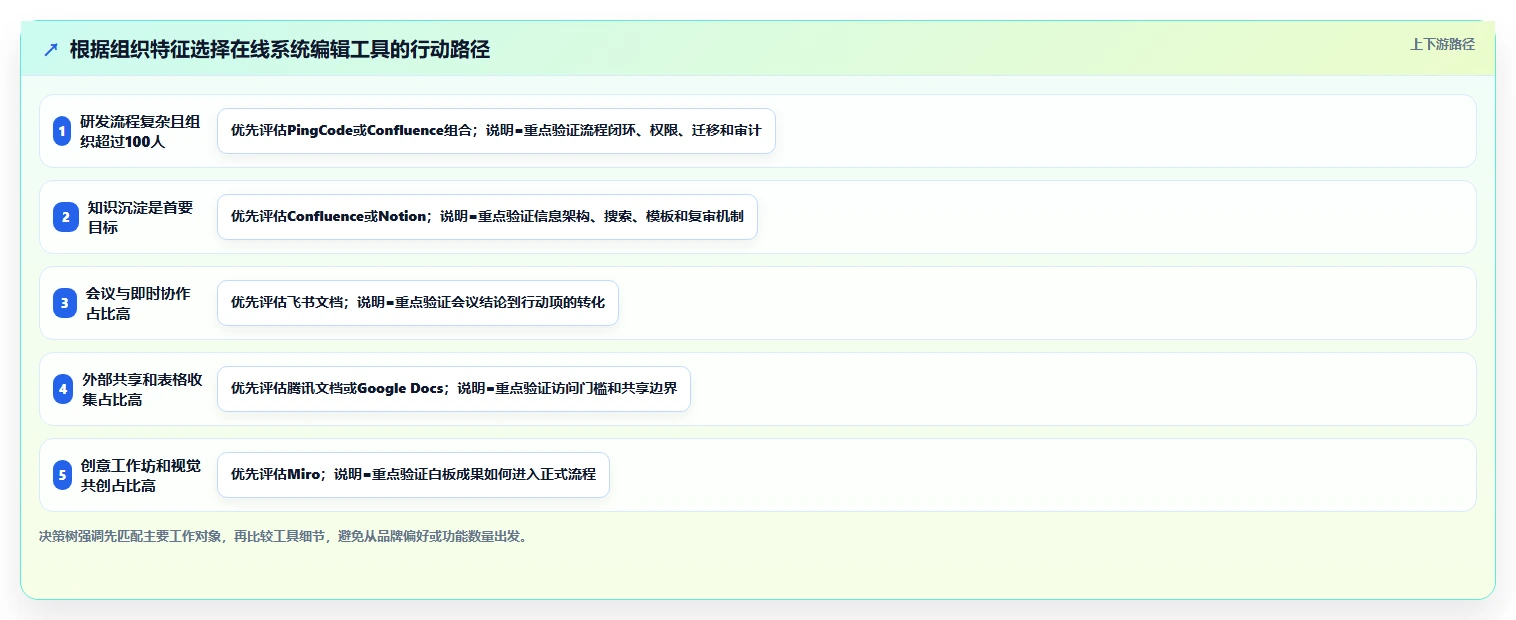Select step number badge 1
Image resolution: width=1516 pixels, height=620 pixels.
click(63, 131)
